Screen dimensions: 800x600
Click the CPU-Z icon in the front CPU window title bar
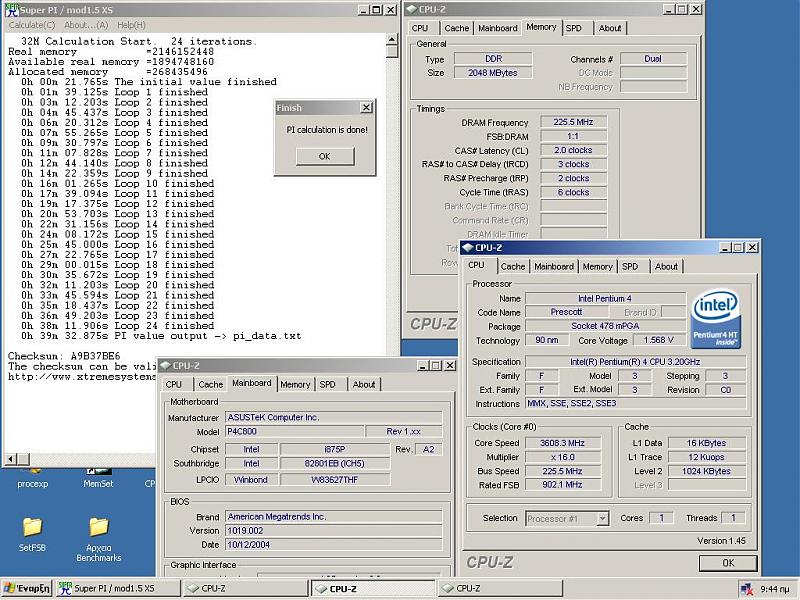point(467,247)
